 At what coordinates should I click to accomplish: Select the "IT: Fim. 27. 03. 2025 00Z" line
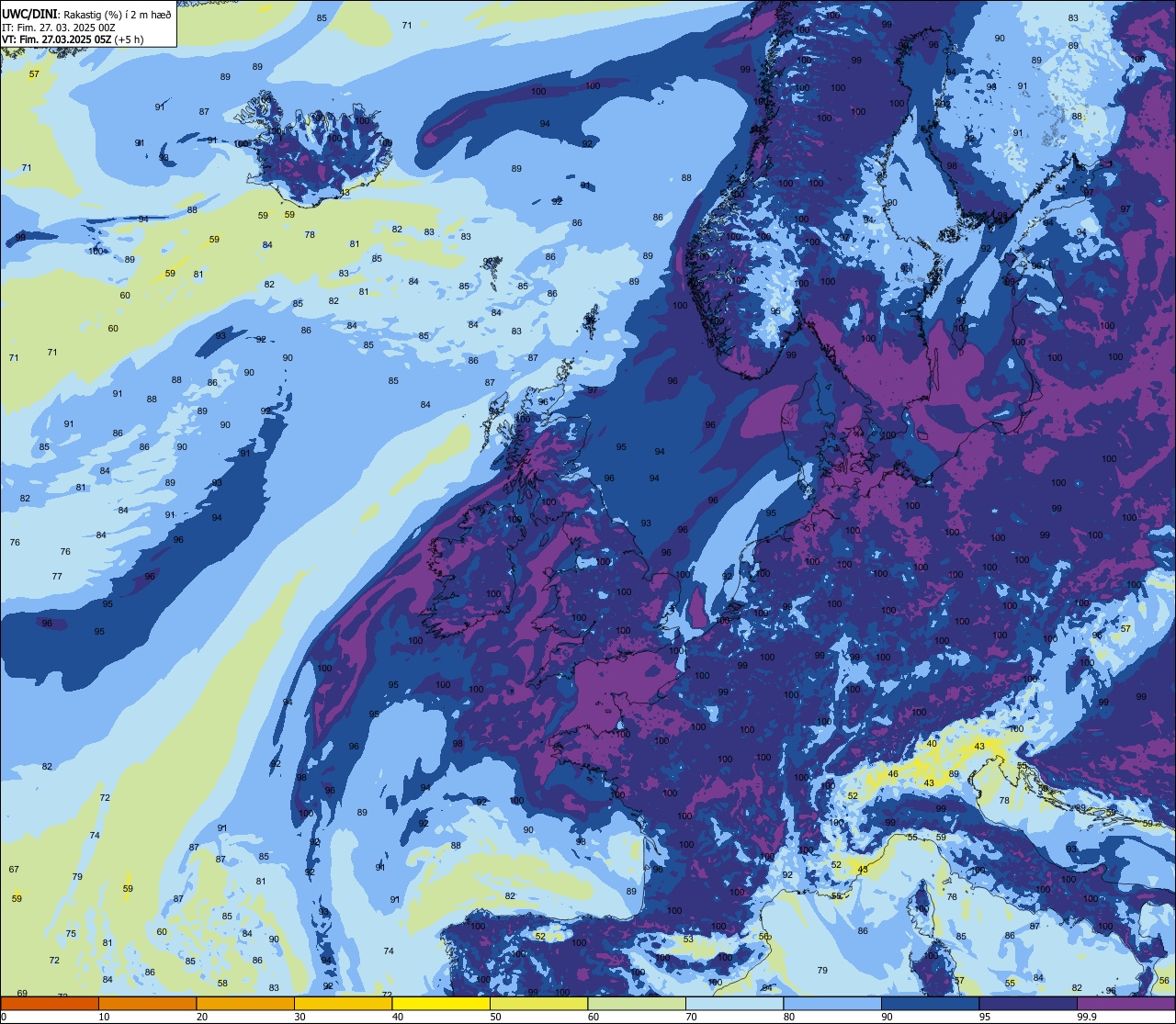point(58,27)
